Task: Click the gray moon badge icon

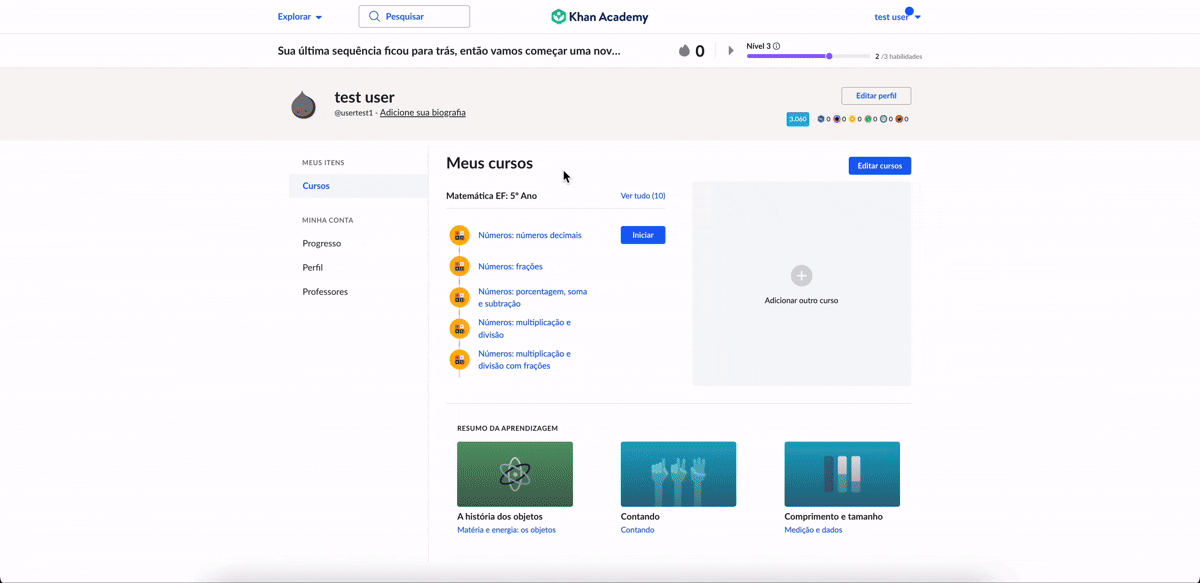Action: tap(884, 119)
